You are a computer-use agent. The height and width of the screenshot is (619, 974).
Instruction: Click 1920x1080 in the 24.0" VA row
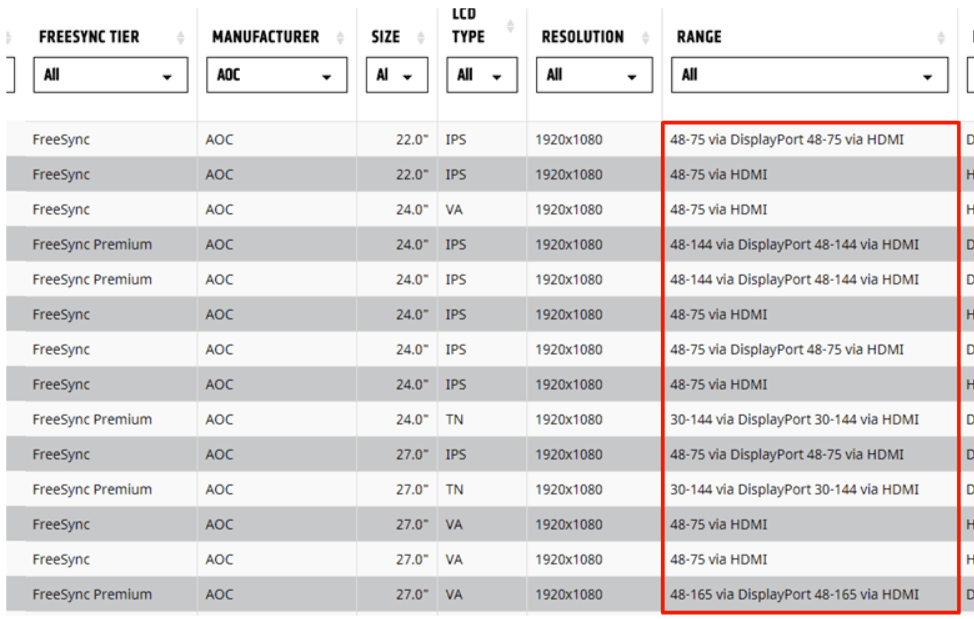pyautogui.click(x=569, y=210)
